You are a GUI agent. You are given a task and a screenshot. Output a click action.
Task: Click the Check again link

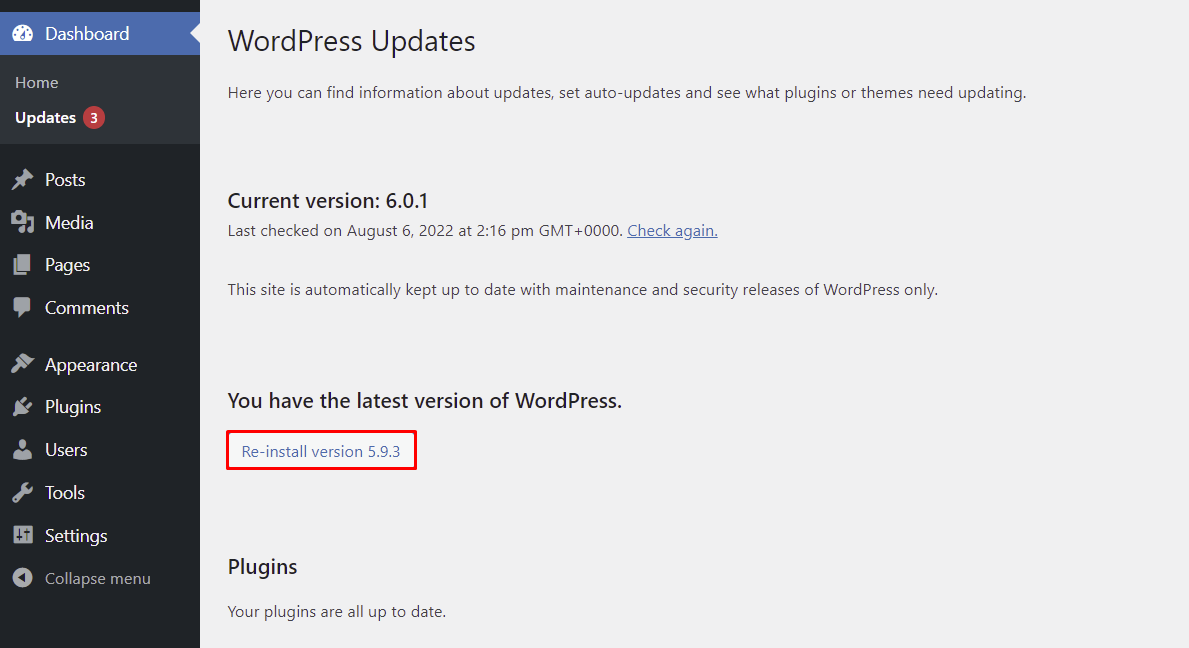[672, 230]
